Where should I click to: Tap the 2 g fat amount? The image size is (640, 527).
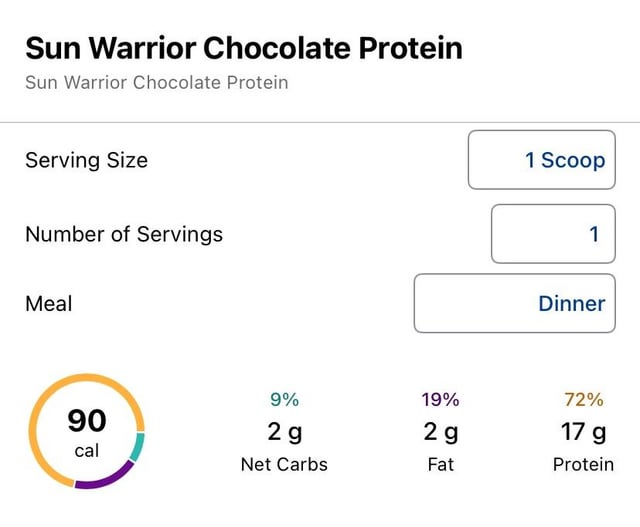tap(440, 433)
